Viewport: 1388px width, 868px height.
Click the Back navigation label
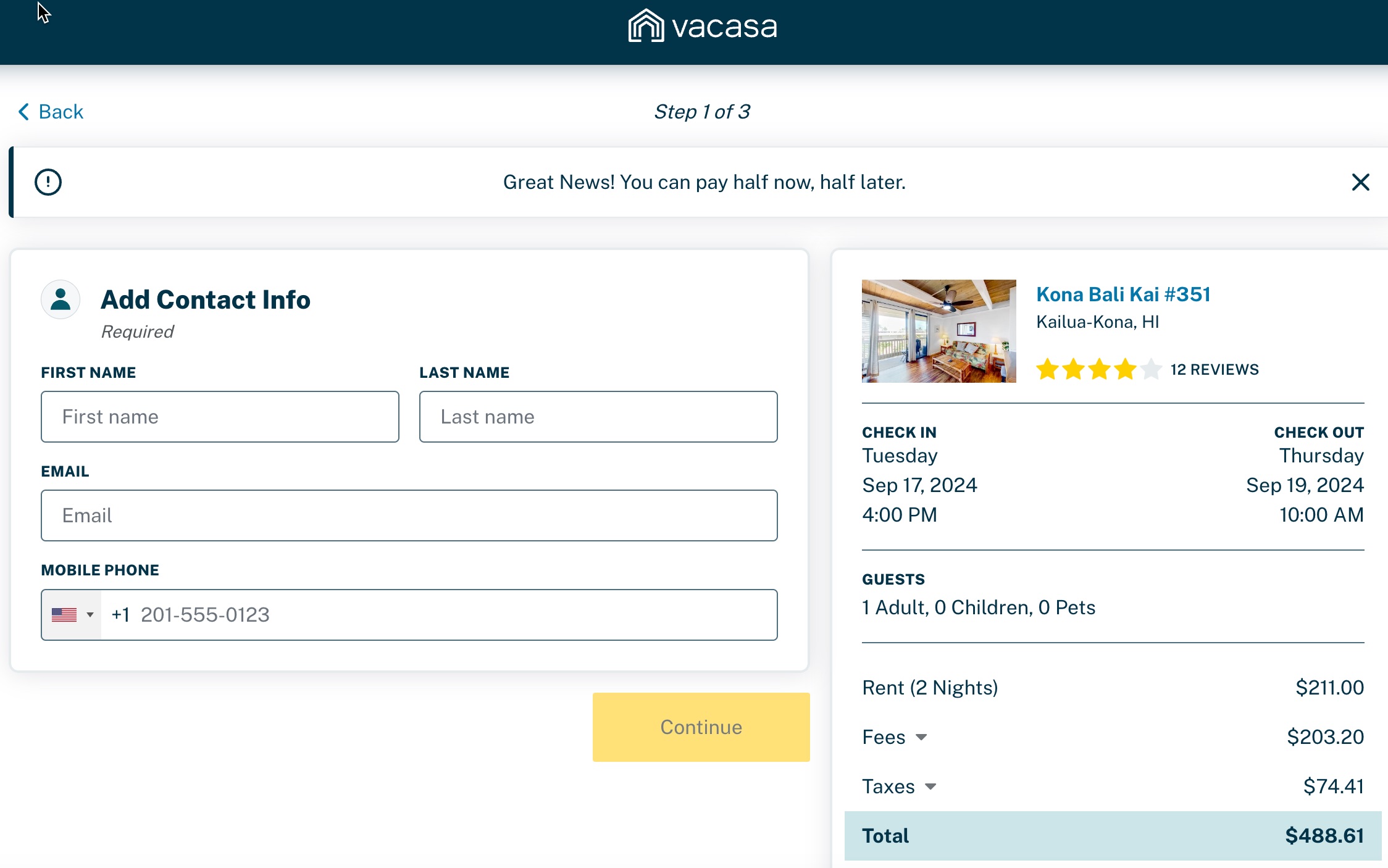pos(61,111)
